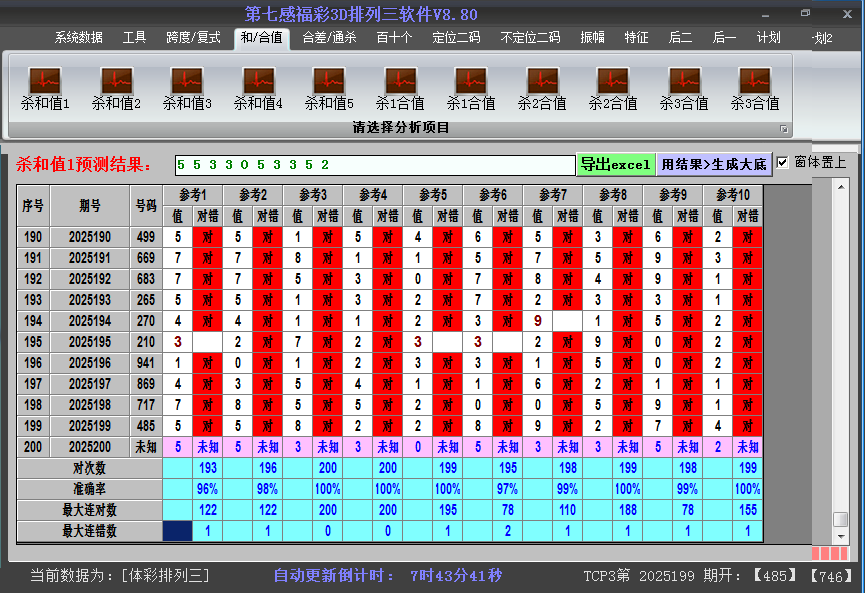The height and width of the screenshot is (593, 865).
Task: Click the 参考1 column header
Action: point(193,195)
